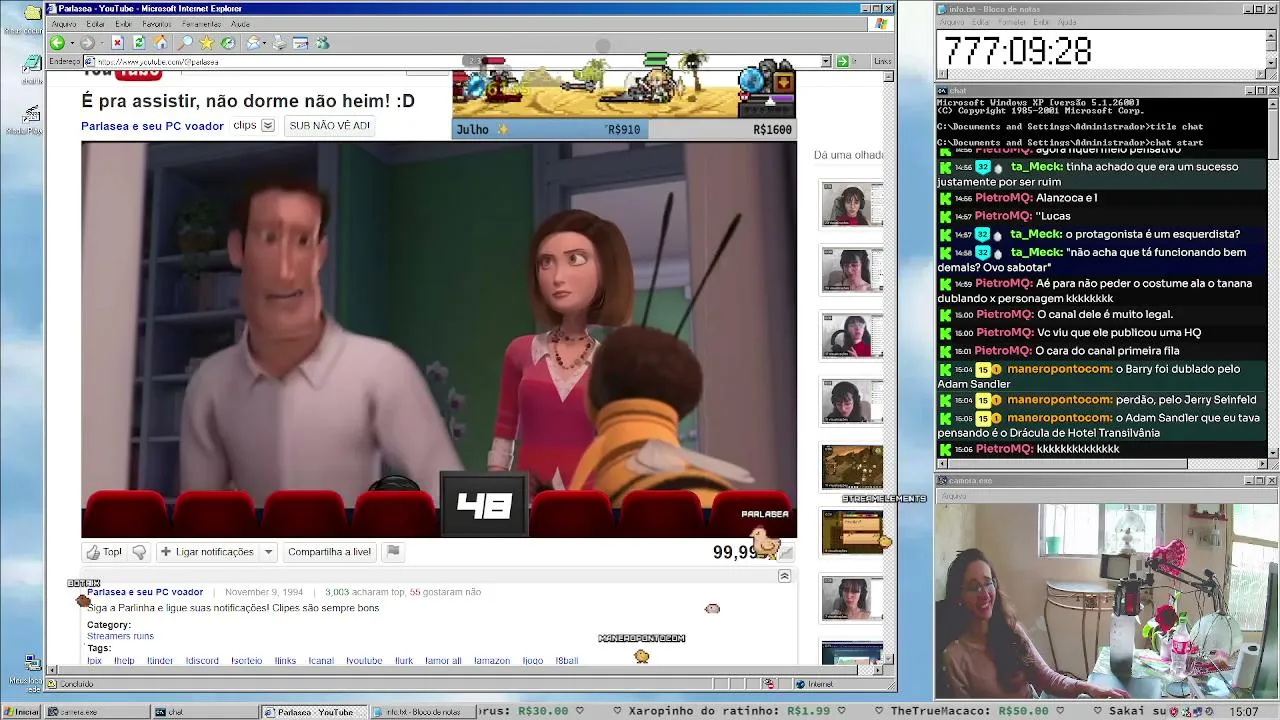Open the Search magnifier in IE toolbar
Viewport: 1280px width, 720px height.
tap(185, 43)
